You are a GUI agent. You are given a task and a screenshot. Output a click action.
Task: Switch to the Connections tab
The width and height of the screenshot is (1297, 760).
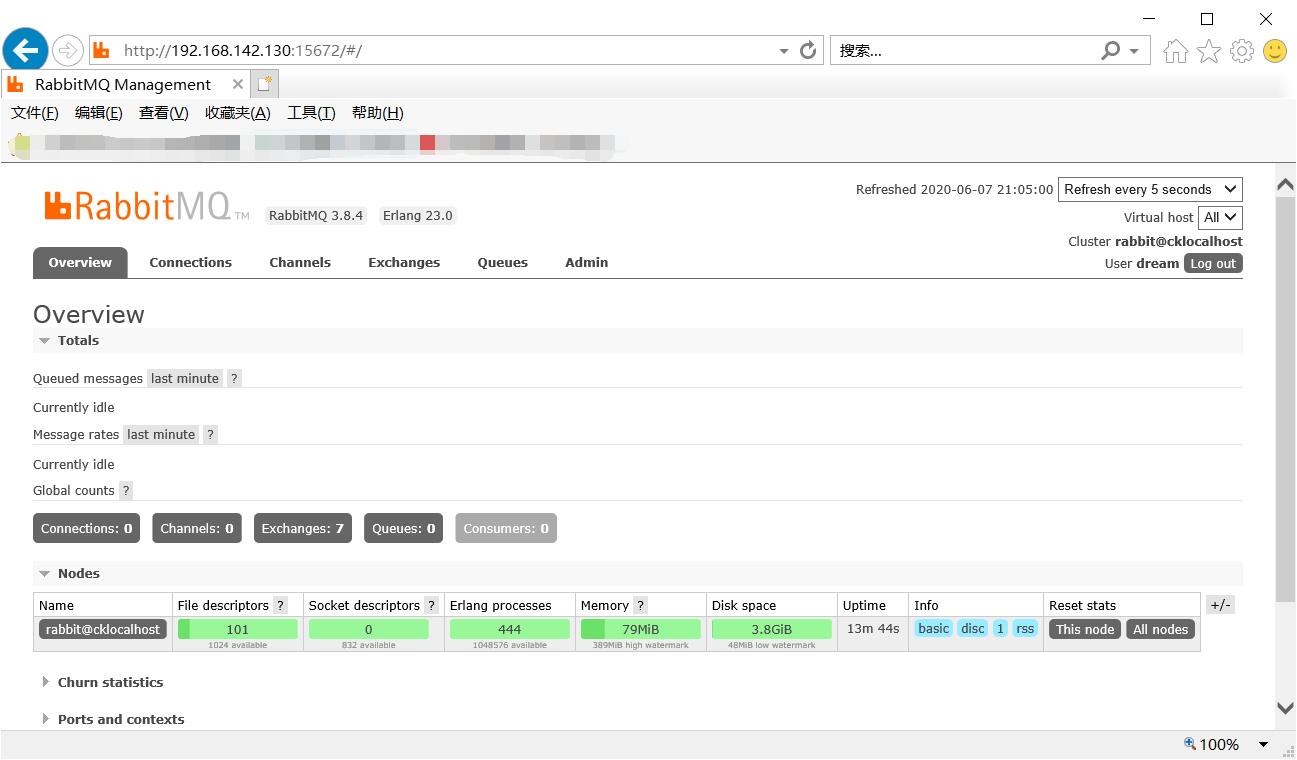(x=191, y=262)
